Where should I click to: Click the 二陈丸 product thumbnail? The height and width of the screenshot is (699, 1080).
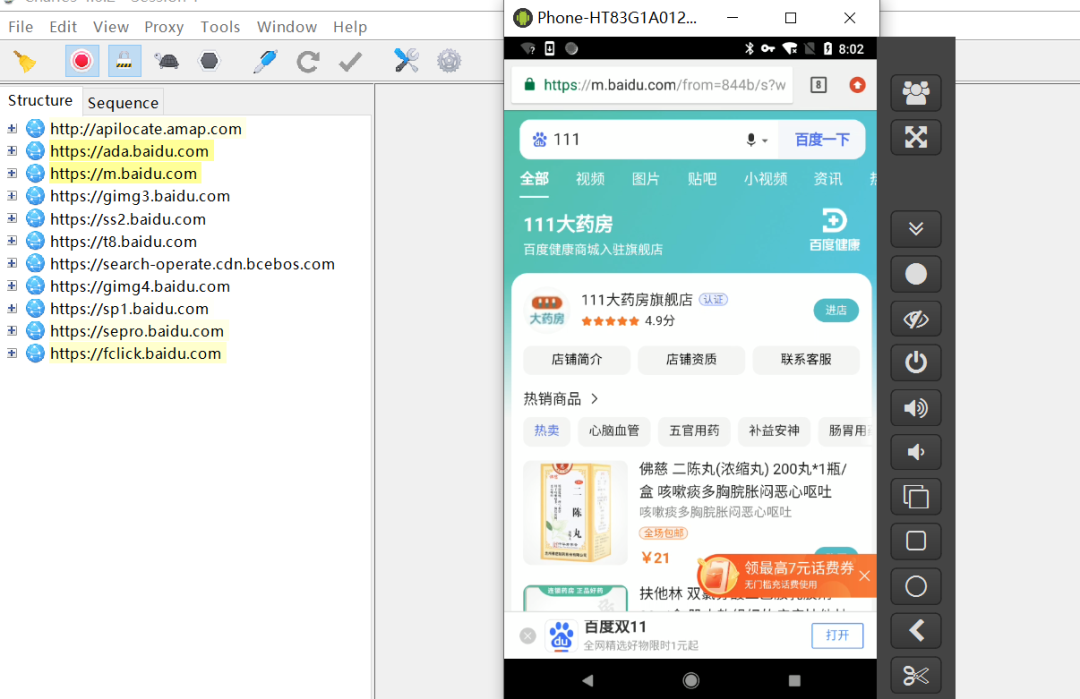coord(575,512)
